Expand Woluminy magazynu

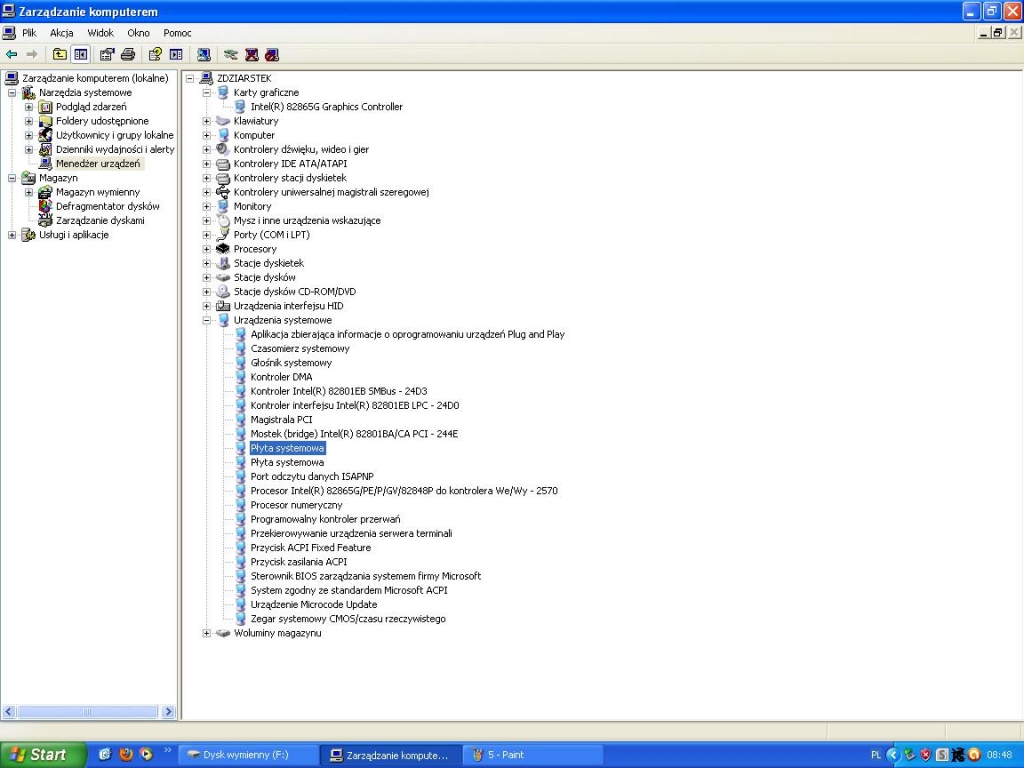tap(206, 633)
